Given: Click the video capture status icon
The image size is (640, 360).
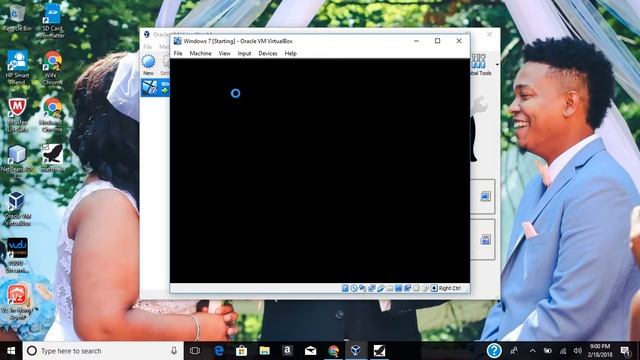Looking at the screenshot, I should 407,288.
